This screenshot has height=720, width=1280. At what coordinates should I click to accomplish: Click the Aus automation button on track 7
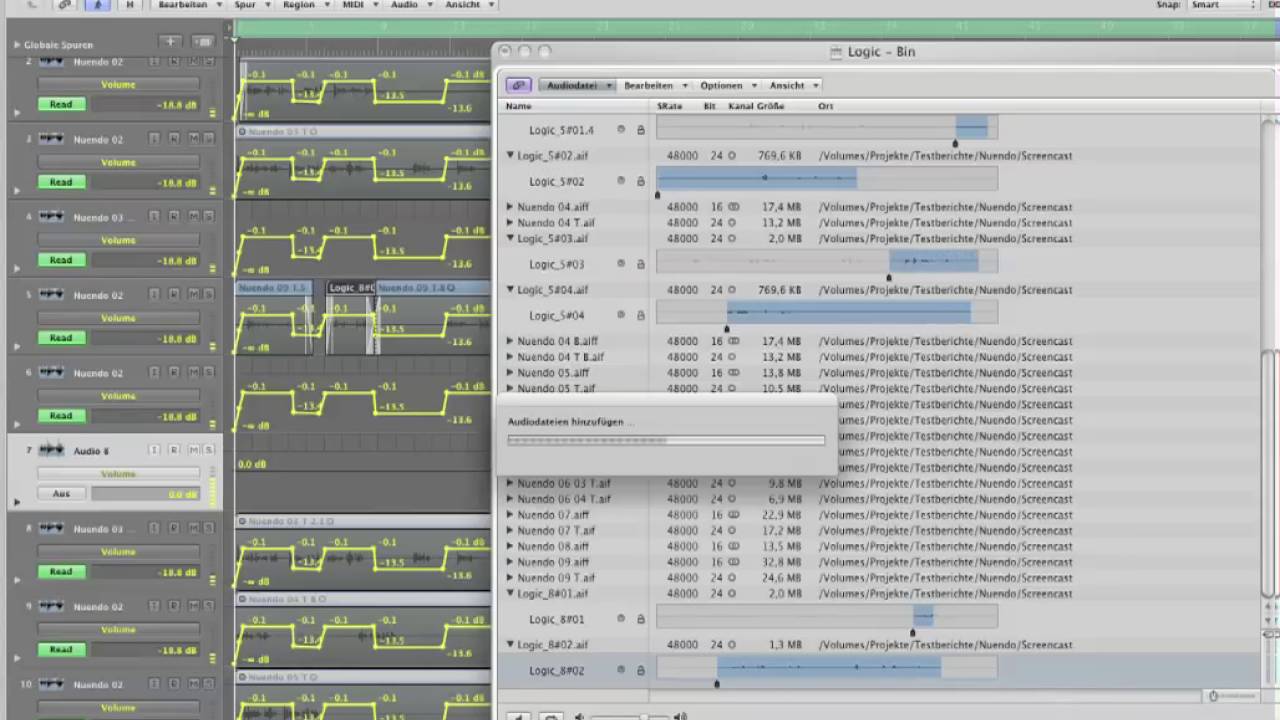(x=61, y=494)
